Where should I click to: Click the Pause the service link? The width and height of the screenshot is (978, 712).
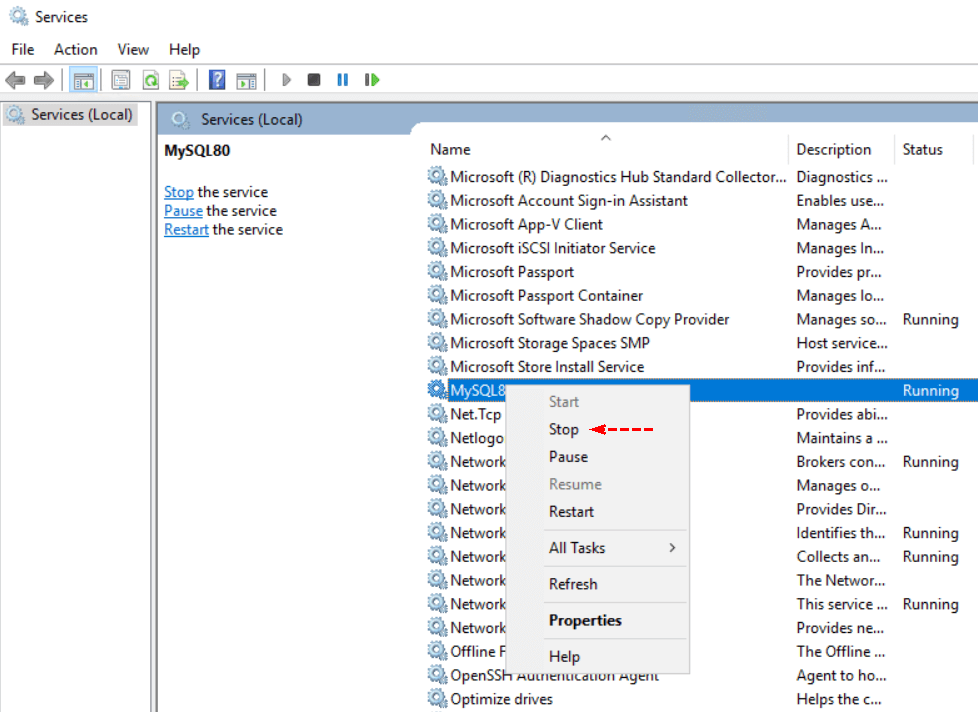(183, 211)
